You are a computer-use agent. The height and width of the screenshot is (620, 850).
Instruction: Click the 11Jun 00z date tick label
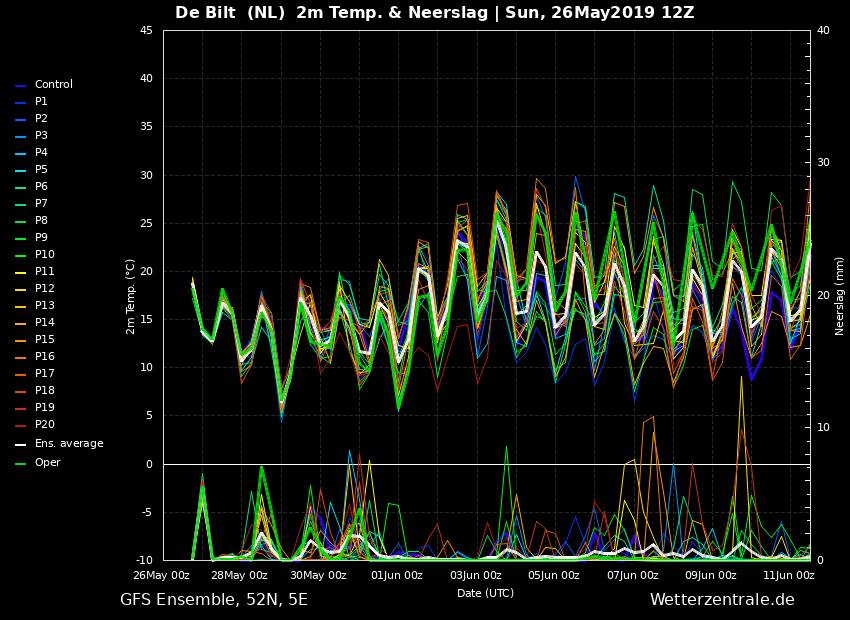(x=789, y=575)
